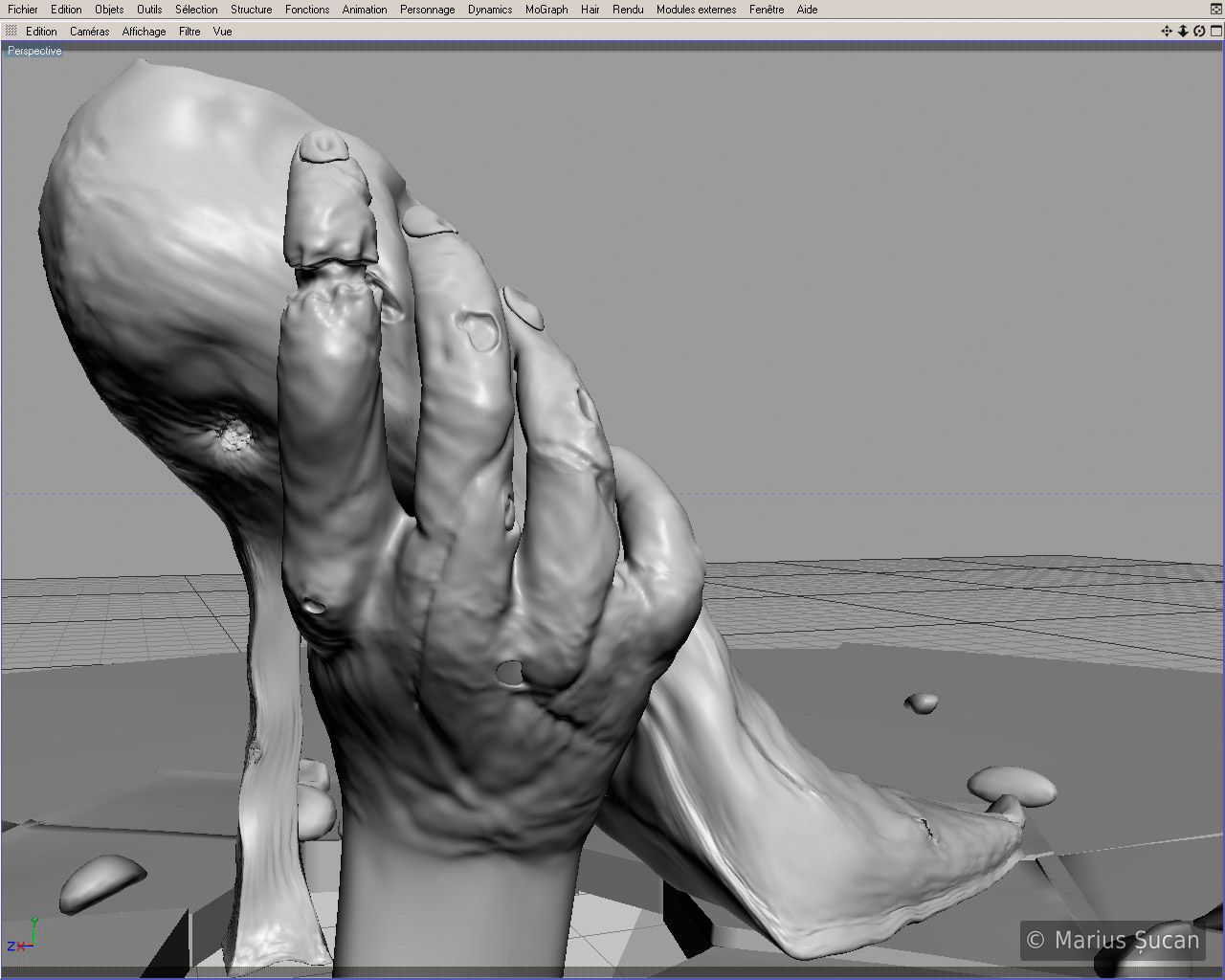This screenshot has width=1225, height=980.
Task: Open the Objets menu
Action: click(x=109, y=10)
